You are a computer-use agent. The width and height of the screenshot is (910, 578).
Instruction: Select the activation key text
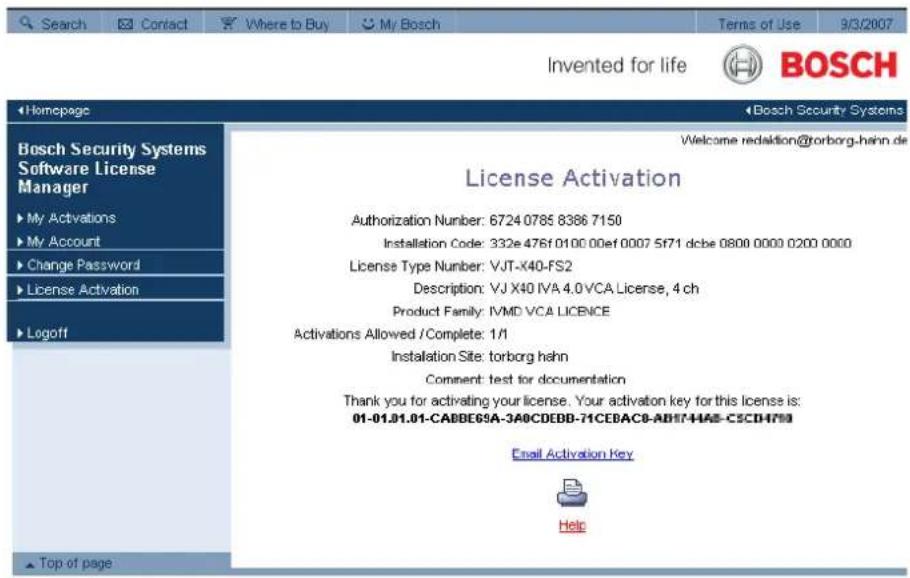point(572,418)
